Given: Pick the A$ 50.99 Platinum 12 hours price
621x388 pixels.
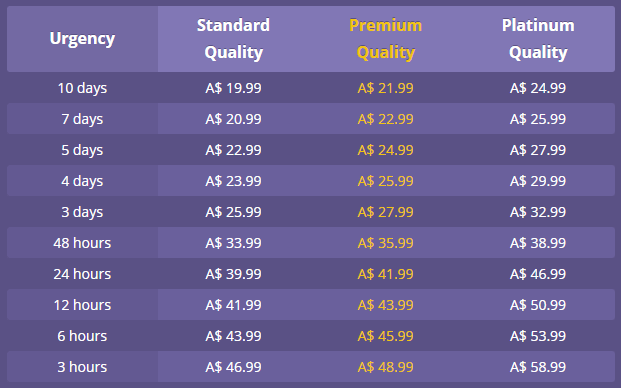Looking at the screenshot, I should pos(538,305).
